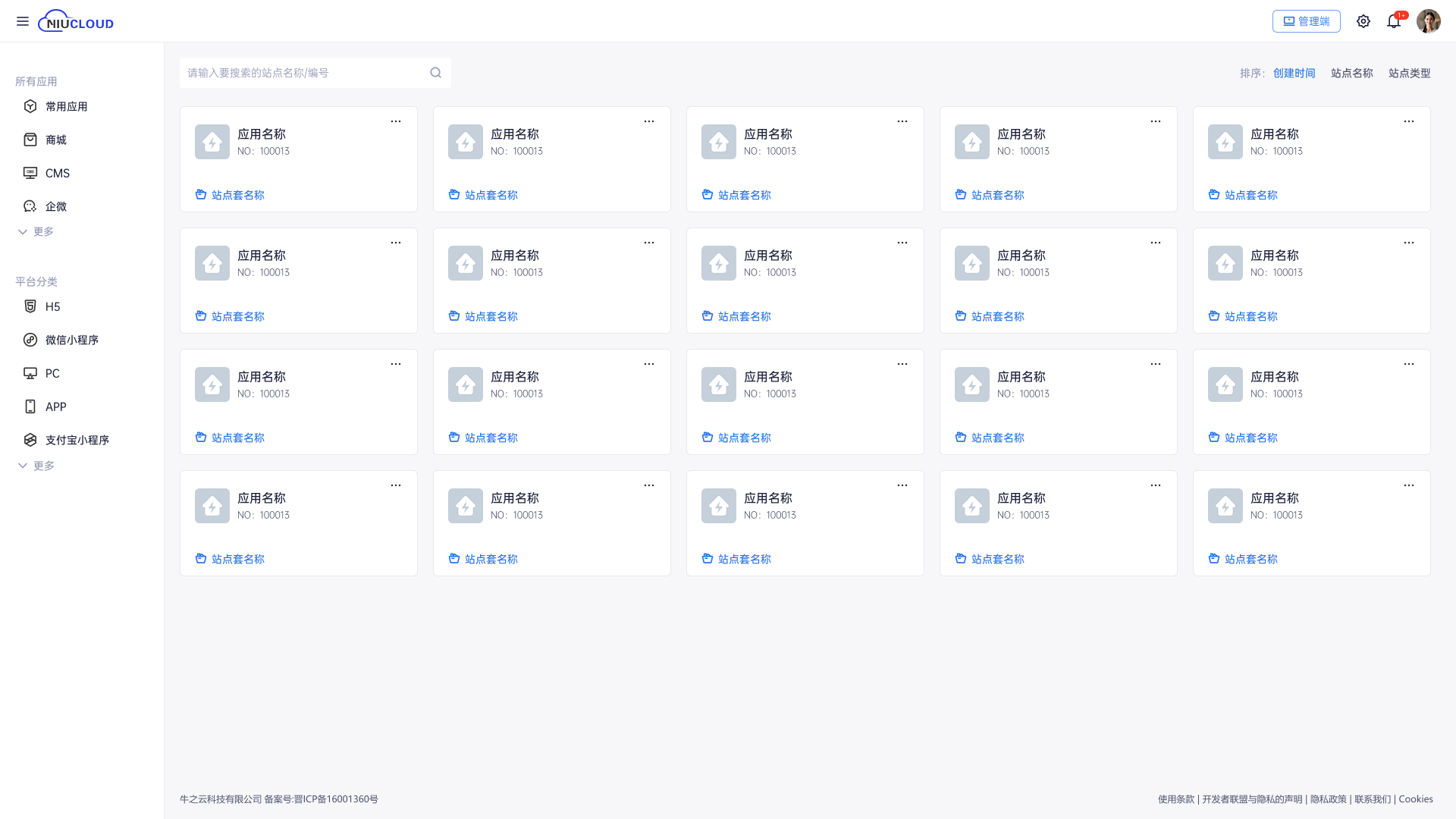Select 微信小程序 platform category

tap(71, 340)
